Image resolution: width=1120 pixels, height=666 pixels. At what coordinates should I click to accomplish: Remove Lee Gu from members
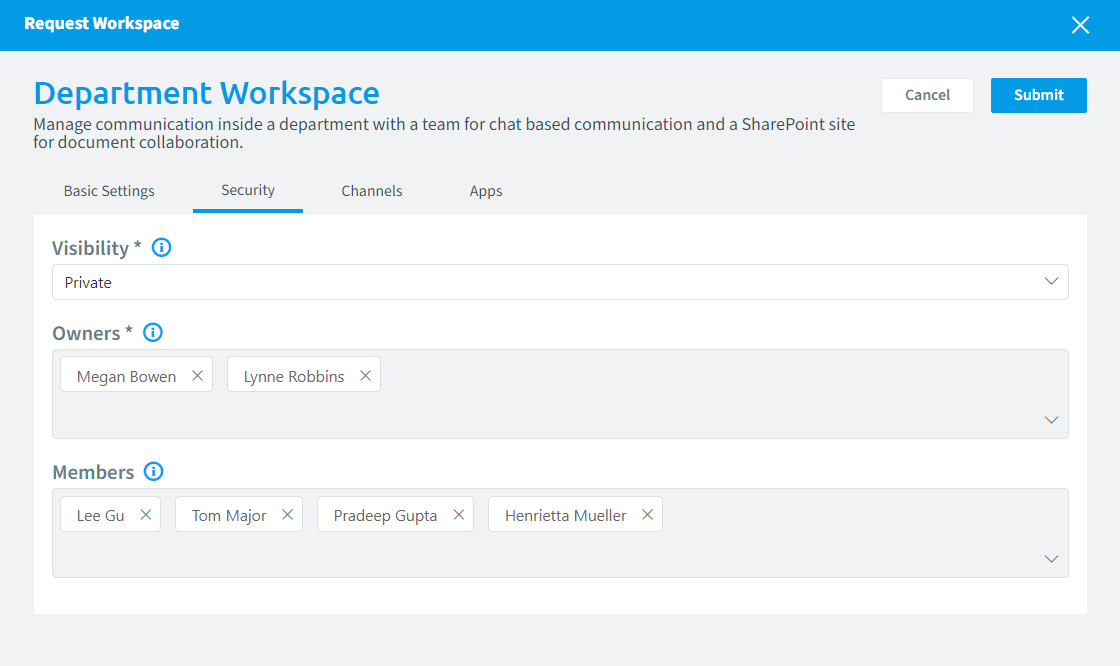[146, 515]
